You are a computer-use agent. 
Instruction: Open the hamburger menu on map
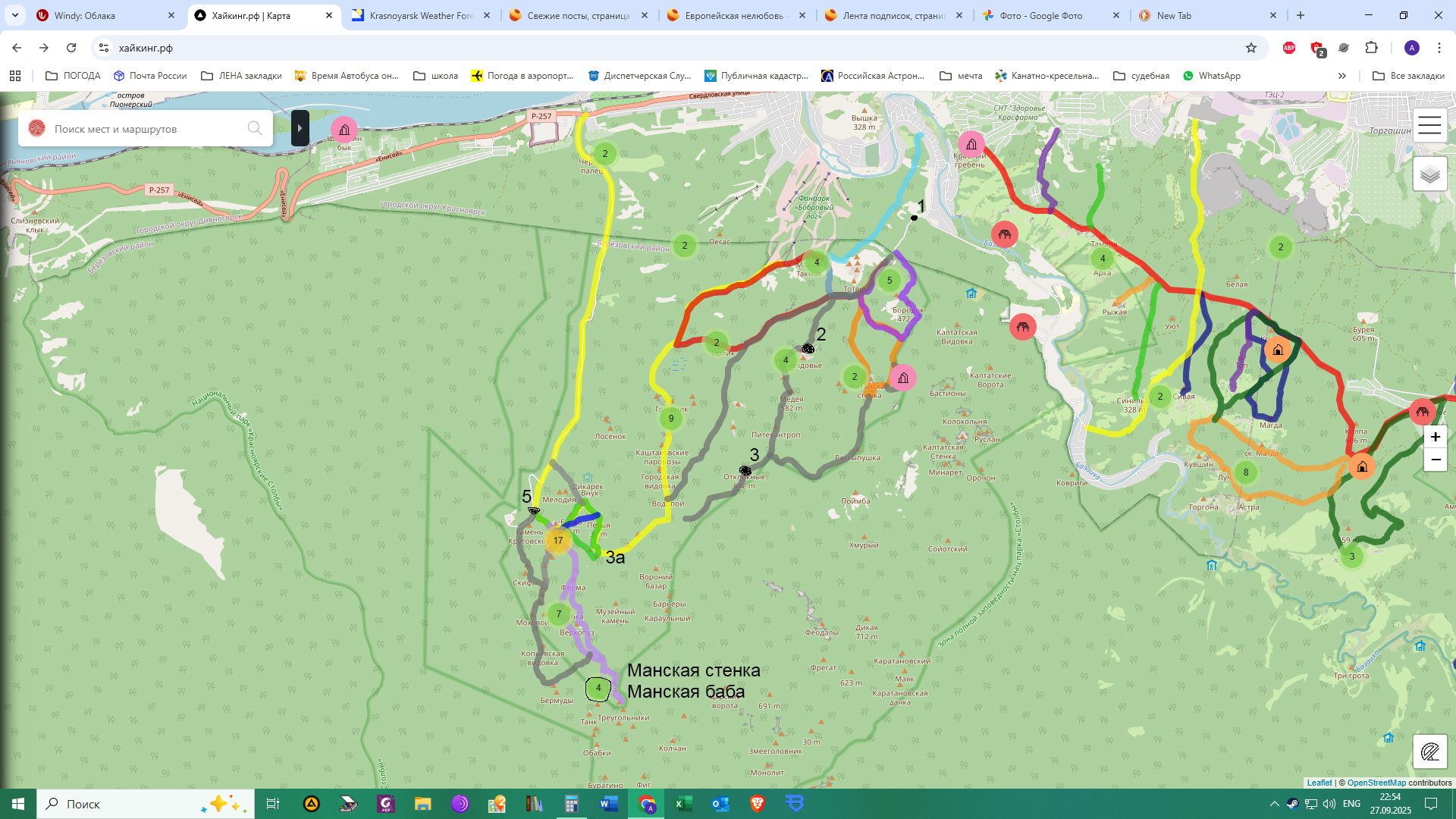point(1429,126)
